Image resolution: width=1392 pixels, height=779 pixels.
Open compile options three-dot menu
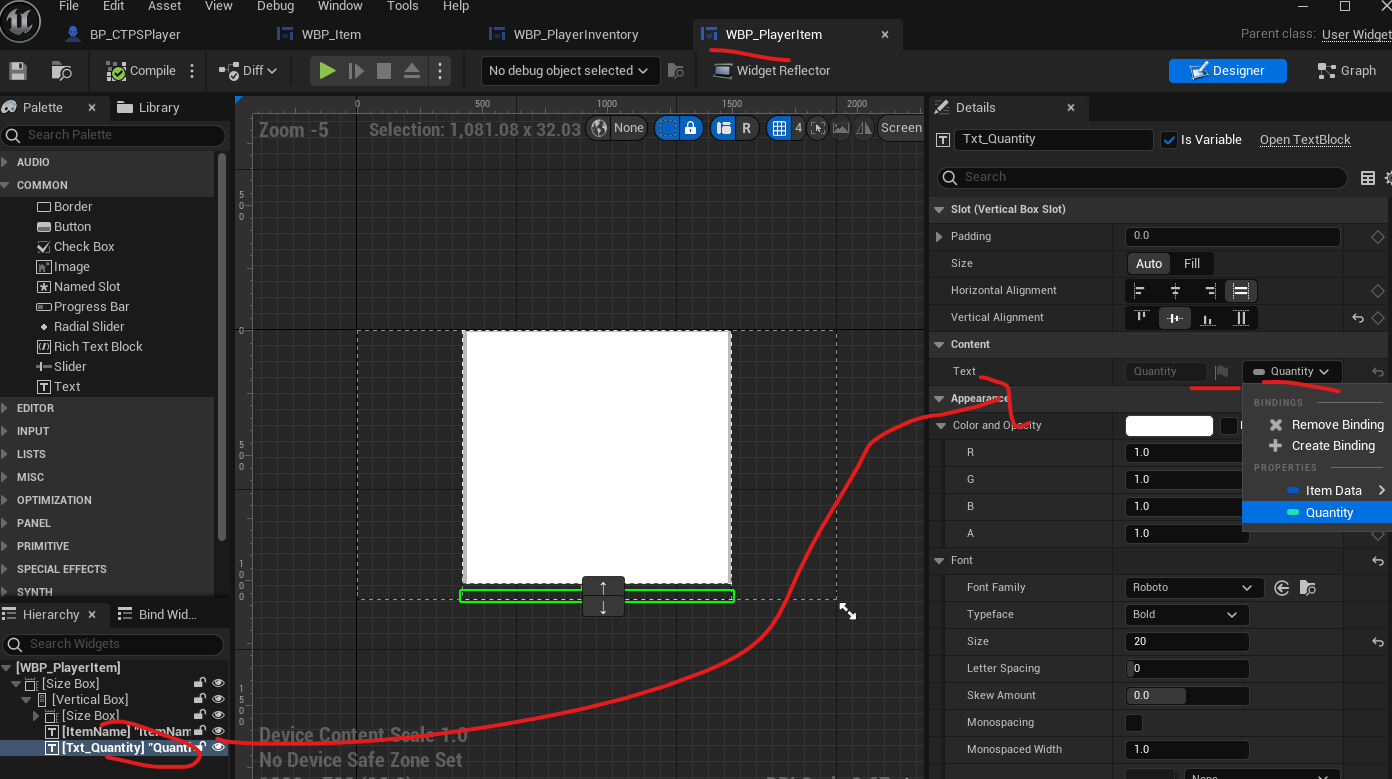pos(192,71)
